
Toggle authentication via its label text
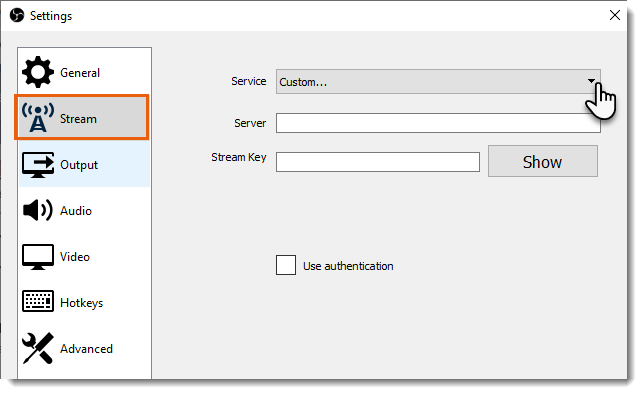point(348,266)
